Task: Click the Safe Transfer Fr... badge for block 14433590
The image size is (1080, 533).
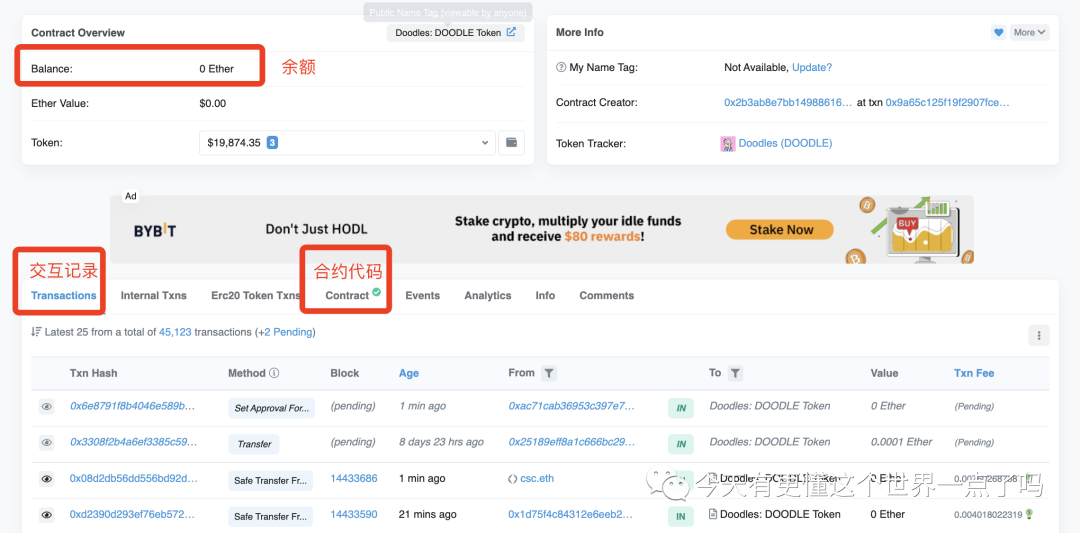Action: coord(270,516)
